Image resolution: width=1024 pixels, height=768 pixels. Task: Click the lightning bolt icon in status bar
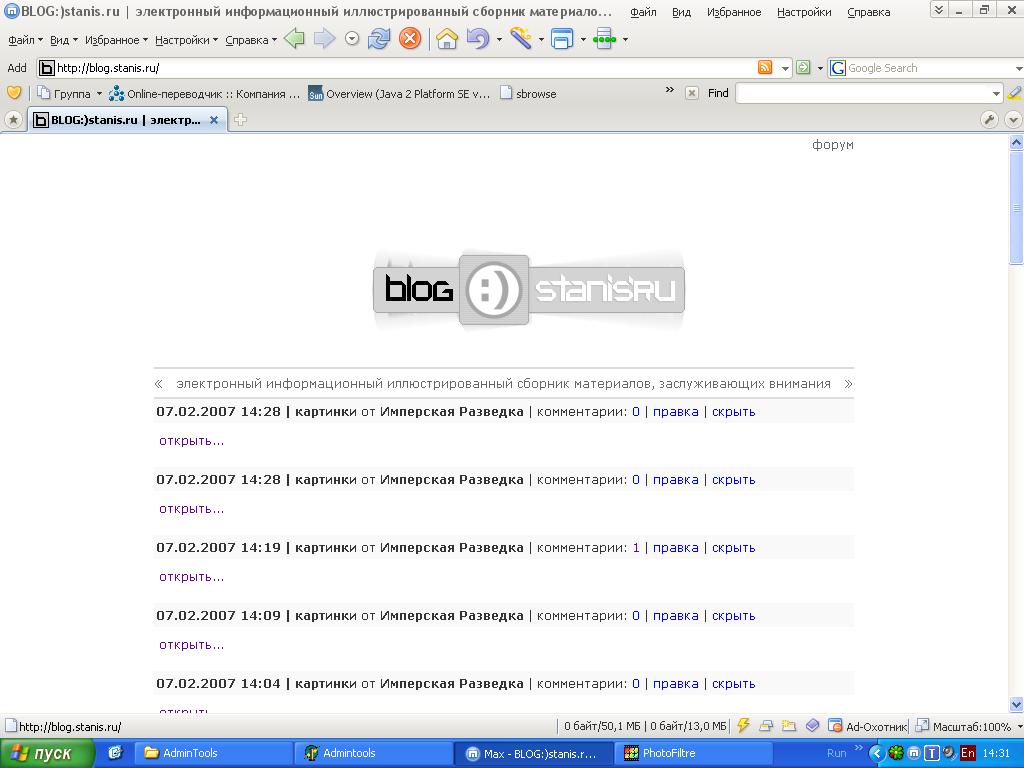743,726
